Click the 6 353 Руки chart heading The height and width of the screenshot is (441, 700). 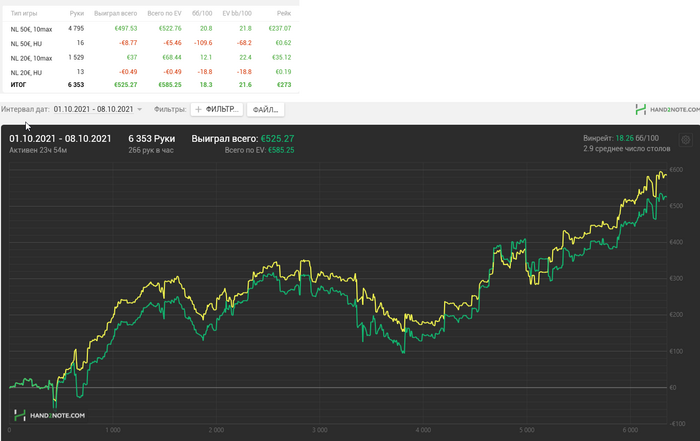pyautogui.click(x=152, y=139)
